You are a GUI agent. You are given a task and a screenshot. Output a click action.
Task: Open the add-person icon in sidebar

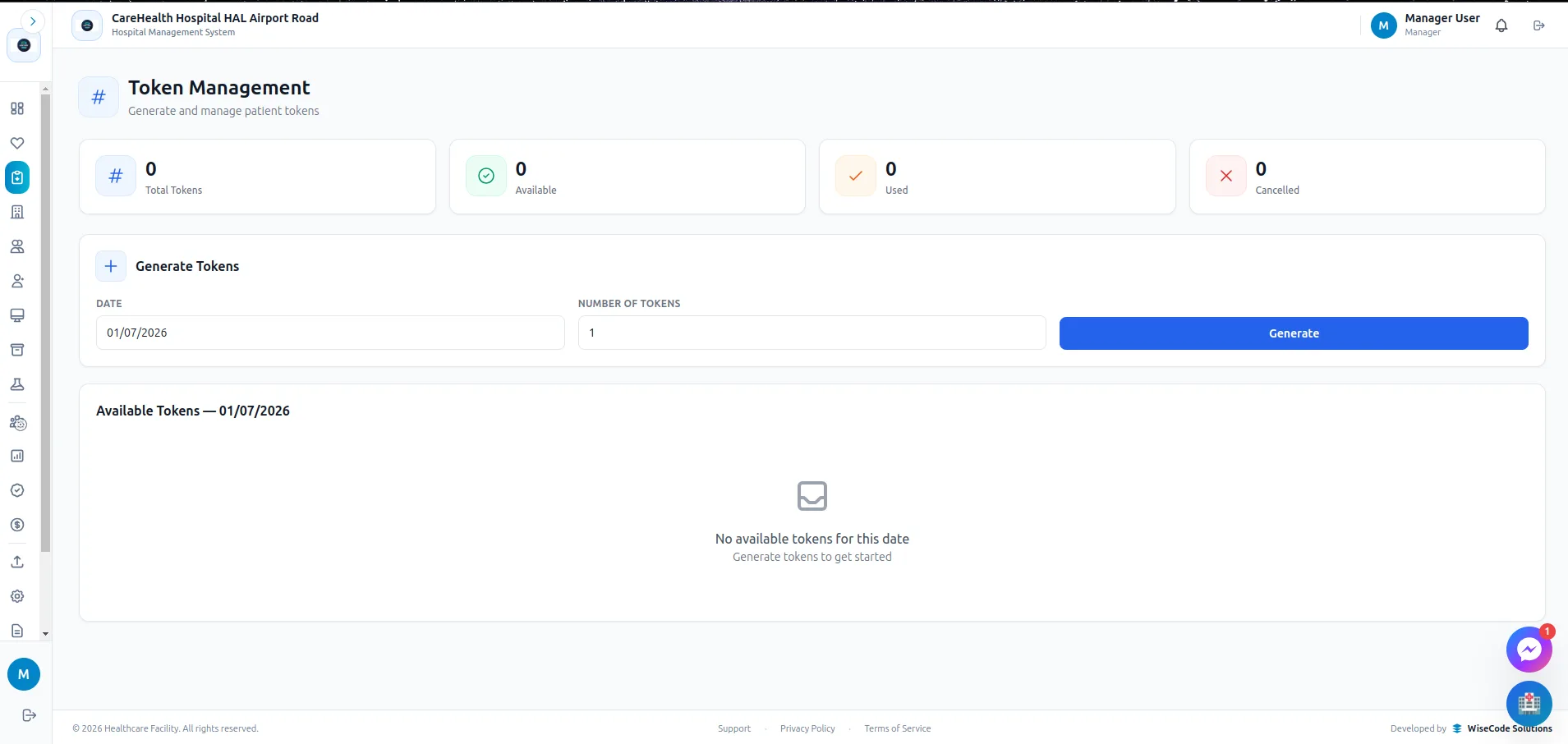[x=17, y=281]
